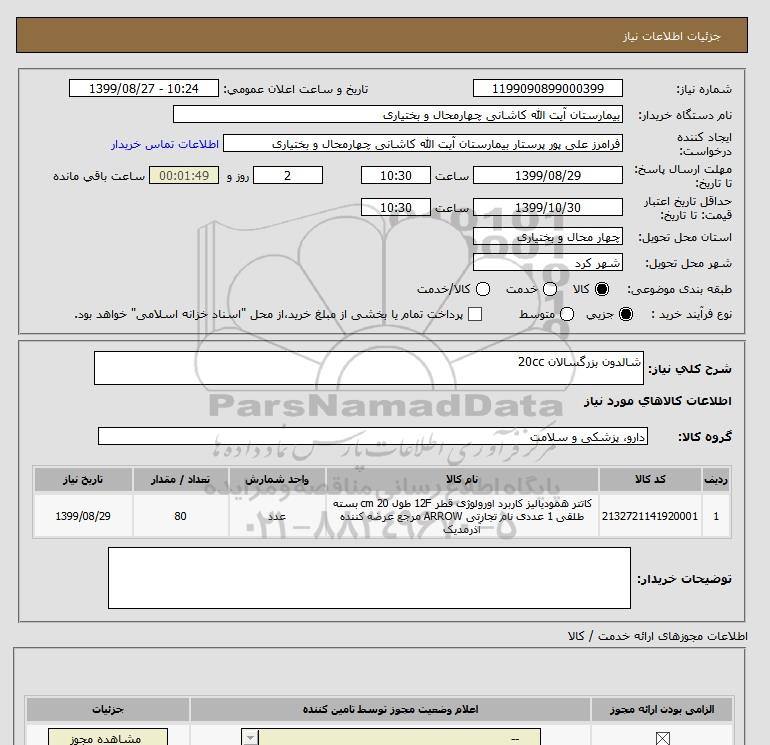Click the تاریخ نیاز column header
770x745 pixels.
pyautogui.click(x=83, y=479)
